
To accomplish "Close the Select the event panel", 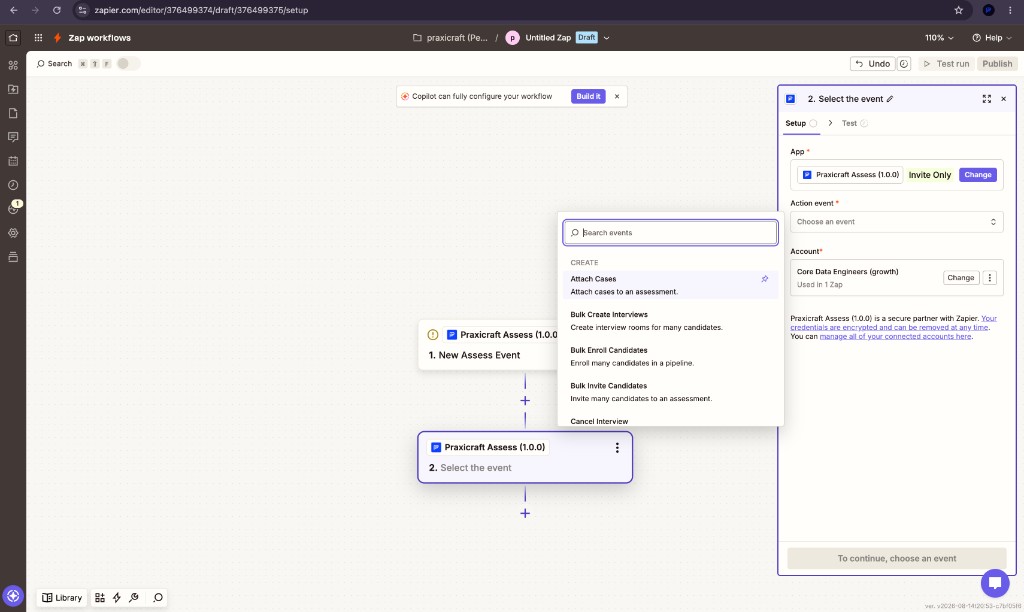I will [1004, 99].
